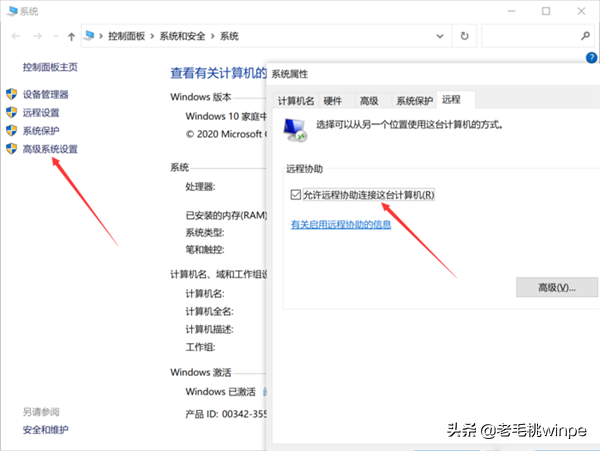Click 系统 in the breadcrumb path

[x=229, y=36]
